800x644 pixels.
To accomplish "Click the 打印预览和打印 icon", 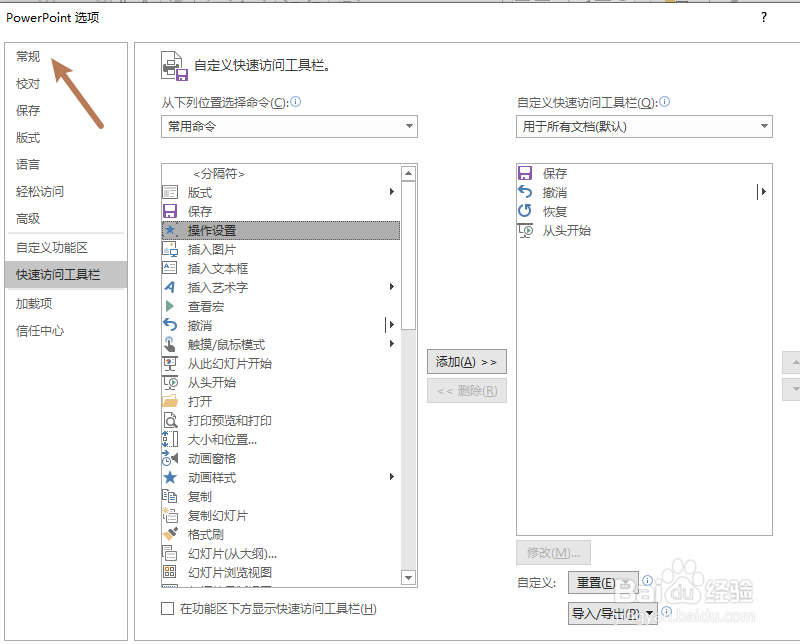I will pos(170,420).
